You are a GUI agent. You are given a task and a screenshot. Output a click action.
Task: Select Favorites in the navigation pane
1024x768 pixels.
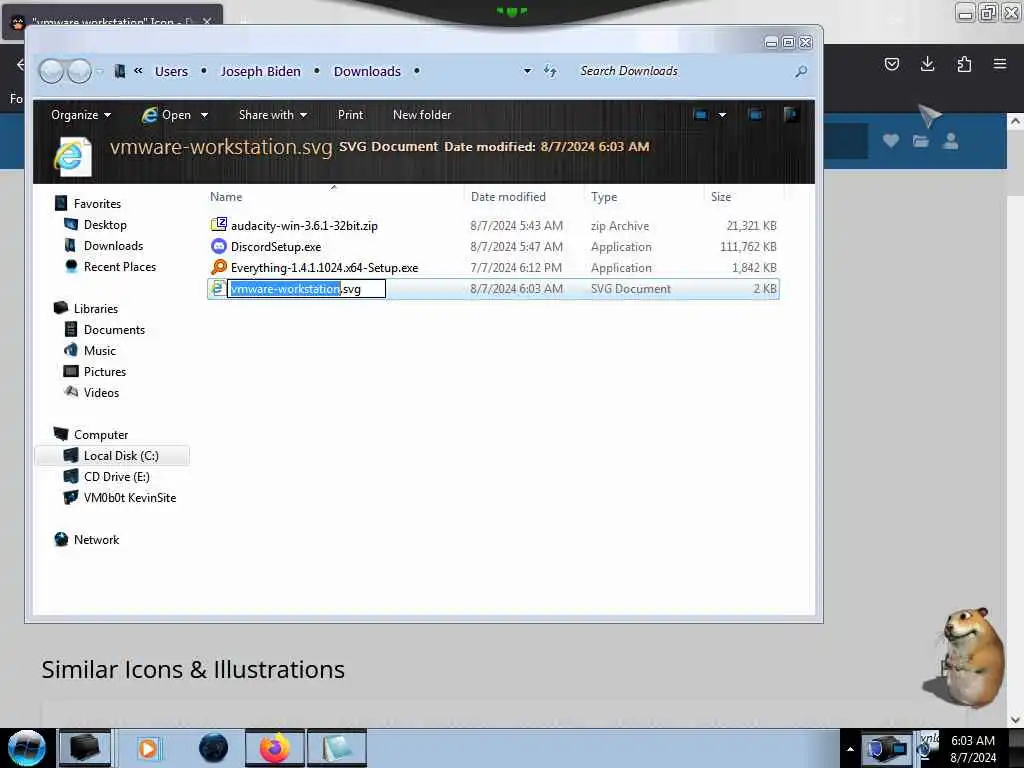pos(97,204)
